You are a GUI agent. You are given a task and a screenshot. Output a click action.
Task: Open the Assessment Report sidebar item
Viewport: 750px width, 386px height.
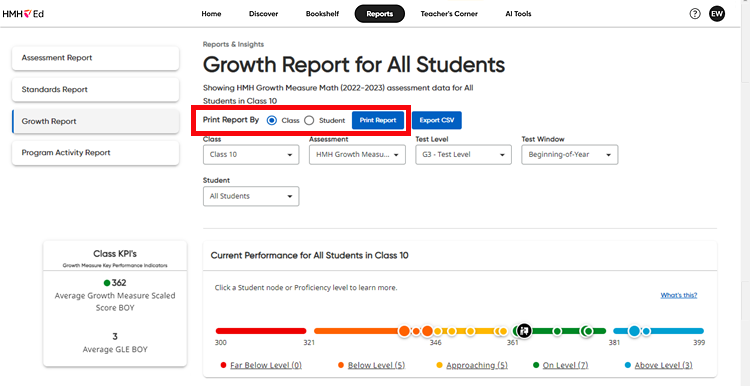pyautogui.click(x=95, y=58)
